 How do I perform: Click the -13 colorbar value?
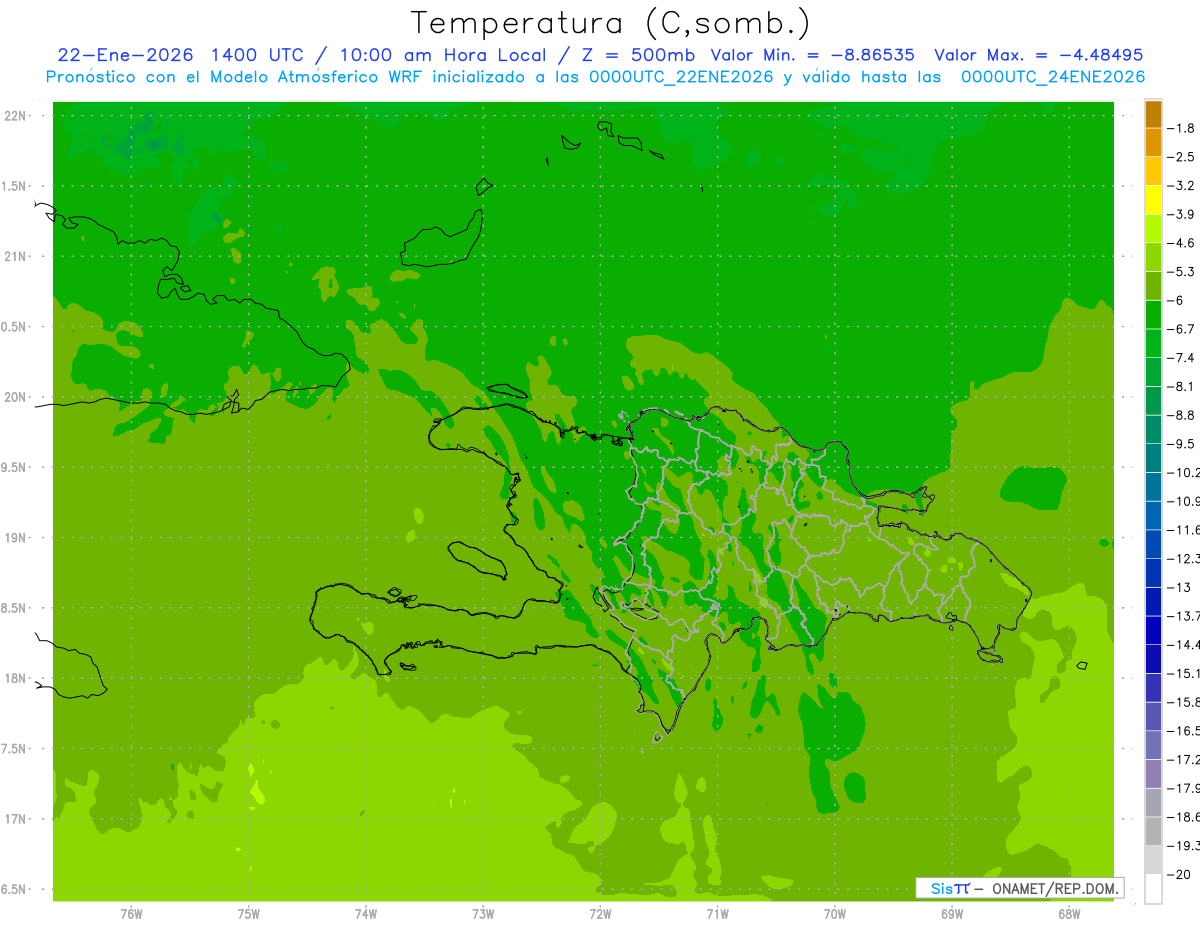[1179, 587]
